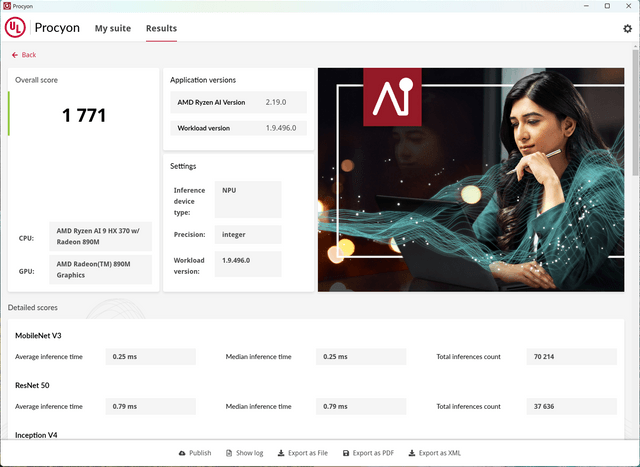Click total inferences count 37 636
Viewport: 640px width, 467px height.
point(572,407)
